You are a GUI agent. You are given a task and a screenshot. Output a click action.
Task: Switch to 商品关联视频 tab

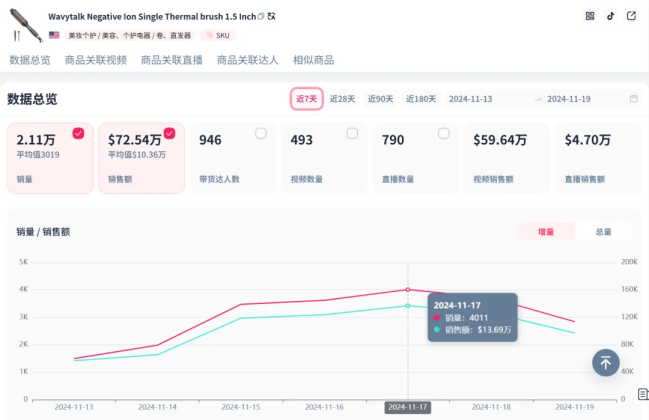(95, 60)
